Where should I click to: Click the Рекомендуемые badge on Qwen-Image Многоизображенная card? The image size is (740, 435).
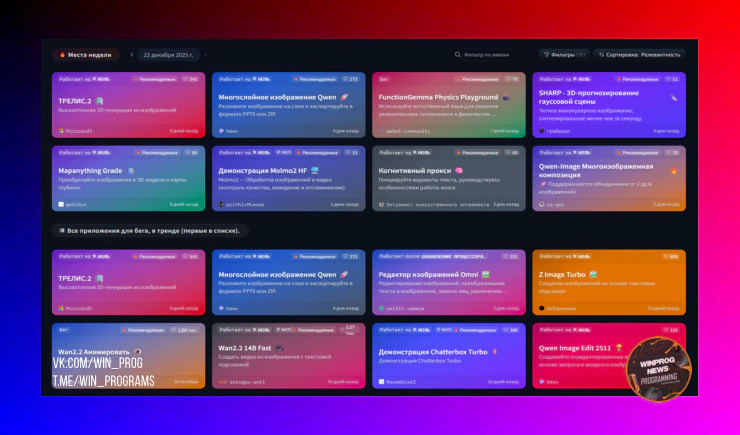tap(635, 152)
